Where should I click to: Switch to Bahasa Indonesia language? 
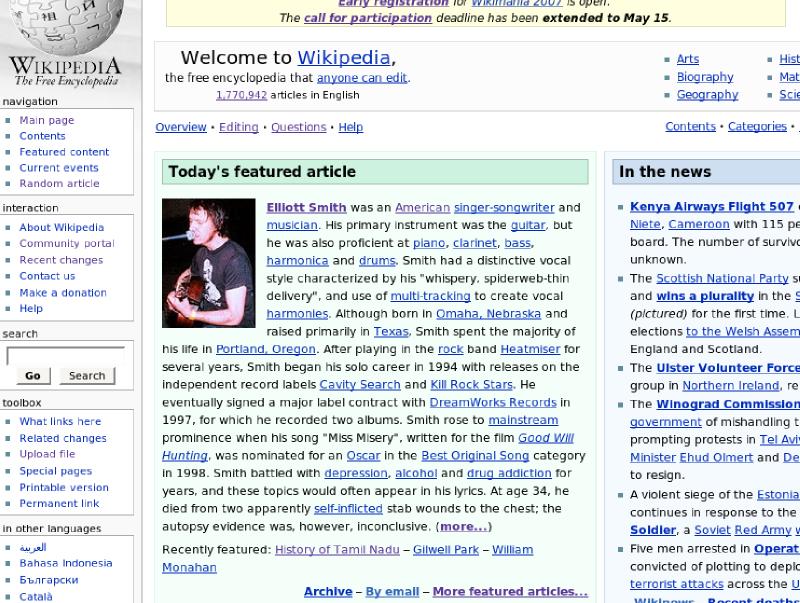coord(66,563)
